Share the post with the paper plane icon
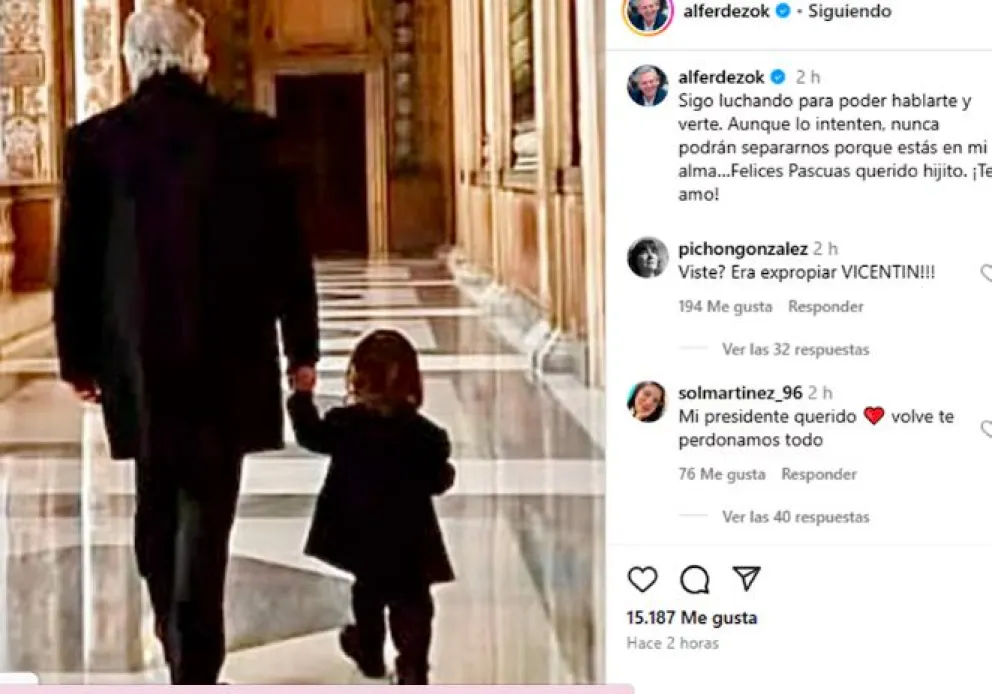Viewport: 992px width, 694px height. coord(747,578)
